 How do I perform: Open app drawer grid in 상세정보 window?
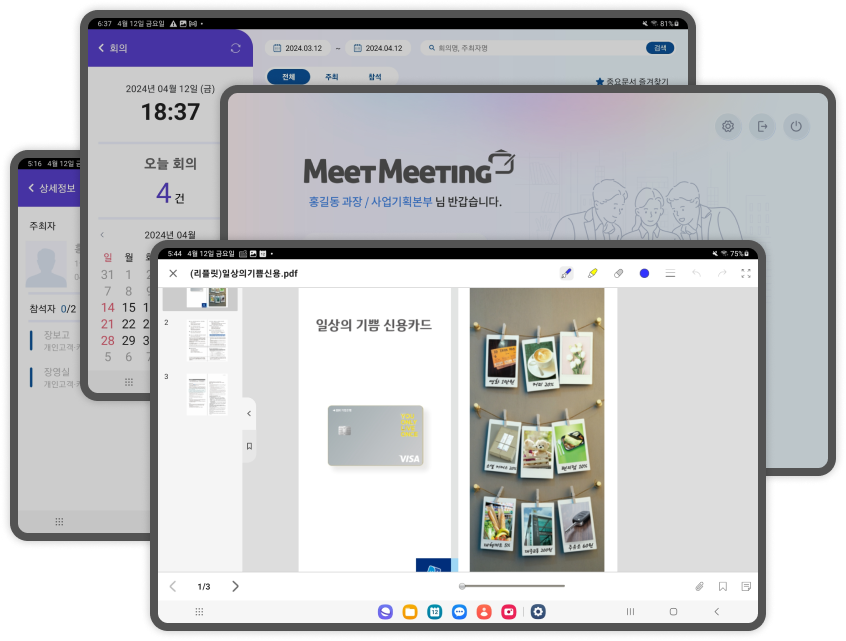tap(59, 522)
